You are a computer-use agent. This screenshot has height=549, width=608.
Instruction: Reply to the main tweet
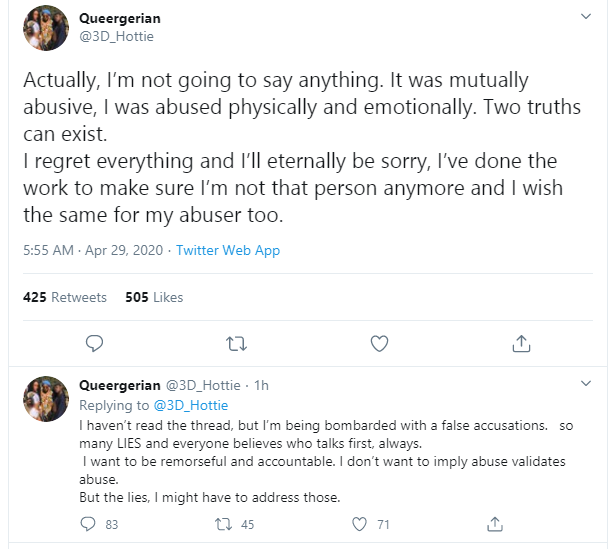pos(95,344)
